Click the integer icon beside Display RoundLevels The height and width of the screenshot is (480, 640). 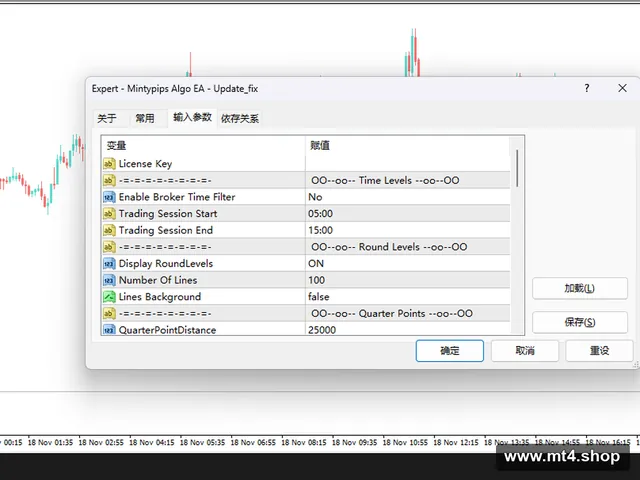[x=109, y=264]
